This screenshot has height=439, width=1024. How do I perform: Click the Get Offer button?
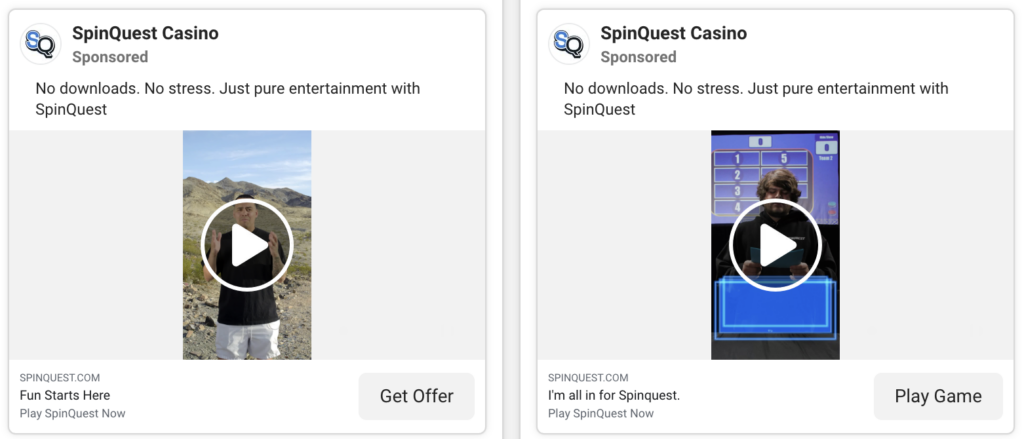416,396
